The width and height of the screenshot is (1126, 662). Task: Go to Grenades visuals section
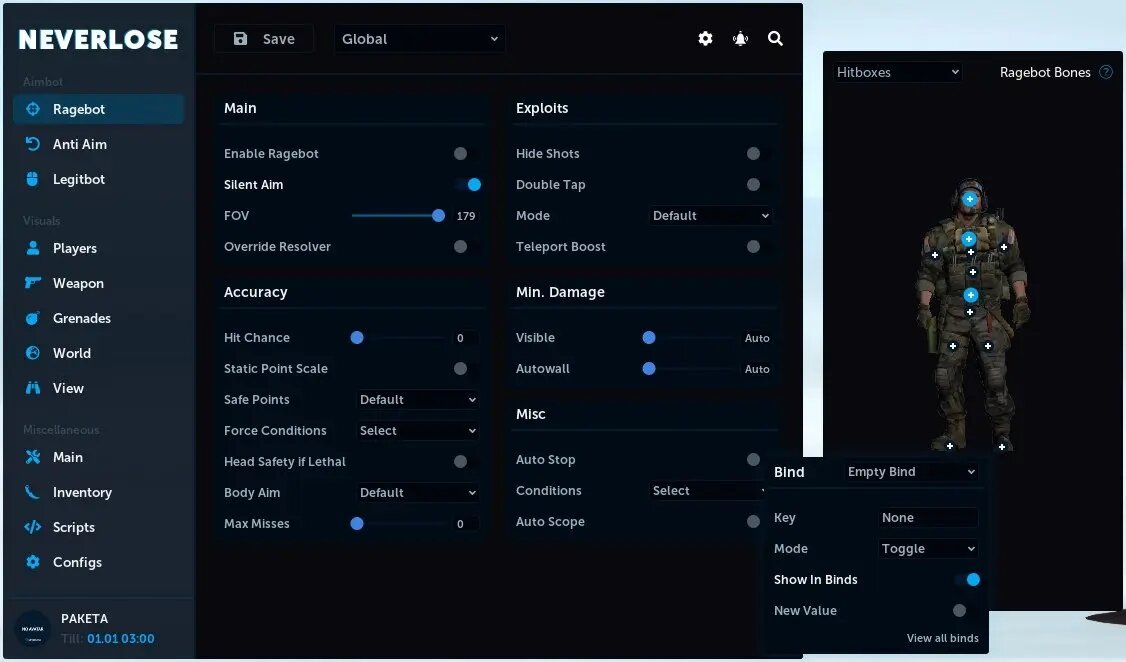click(98, 318)
